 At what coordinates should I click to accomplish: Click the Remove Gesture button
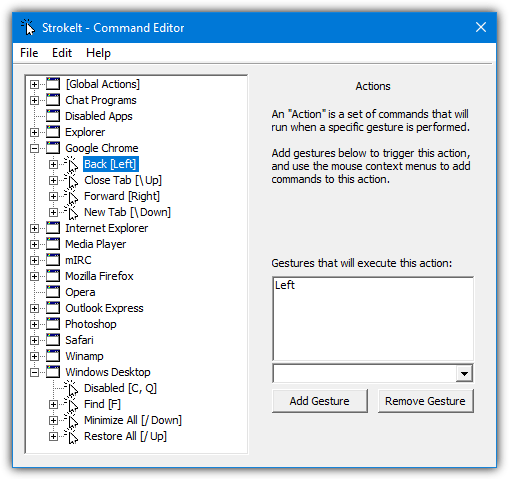click(425, 401)
